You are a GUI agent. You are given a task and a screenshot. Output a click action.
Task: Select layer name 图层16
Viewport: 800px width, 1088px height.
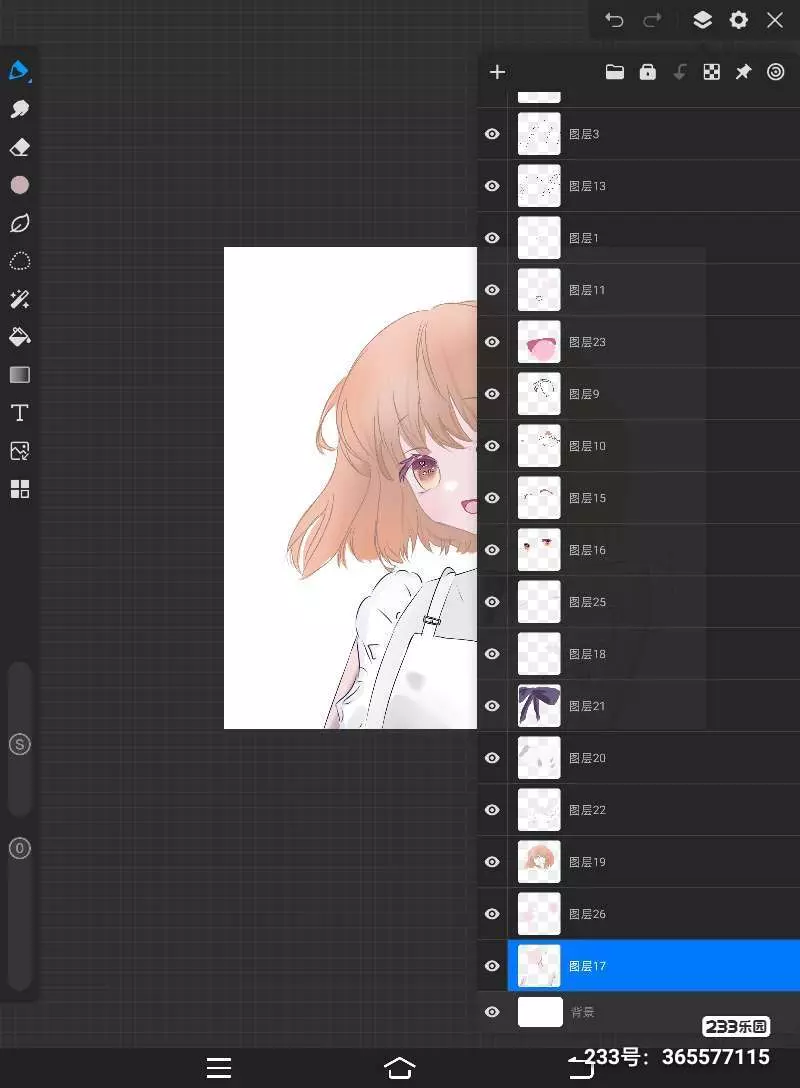(587, 550)
